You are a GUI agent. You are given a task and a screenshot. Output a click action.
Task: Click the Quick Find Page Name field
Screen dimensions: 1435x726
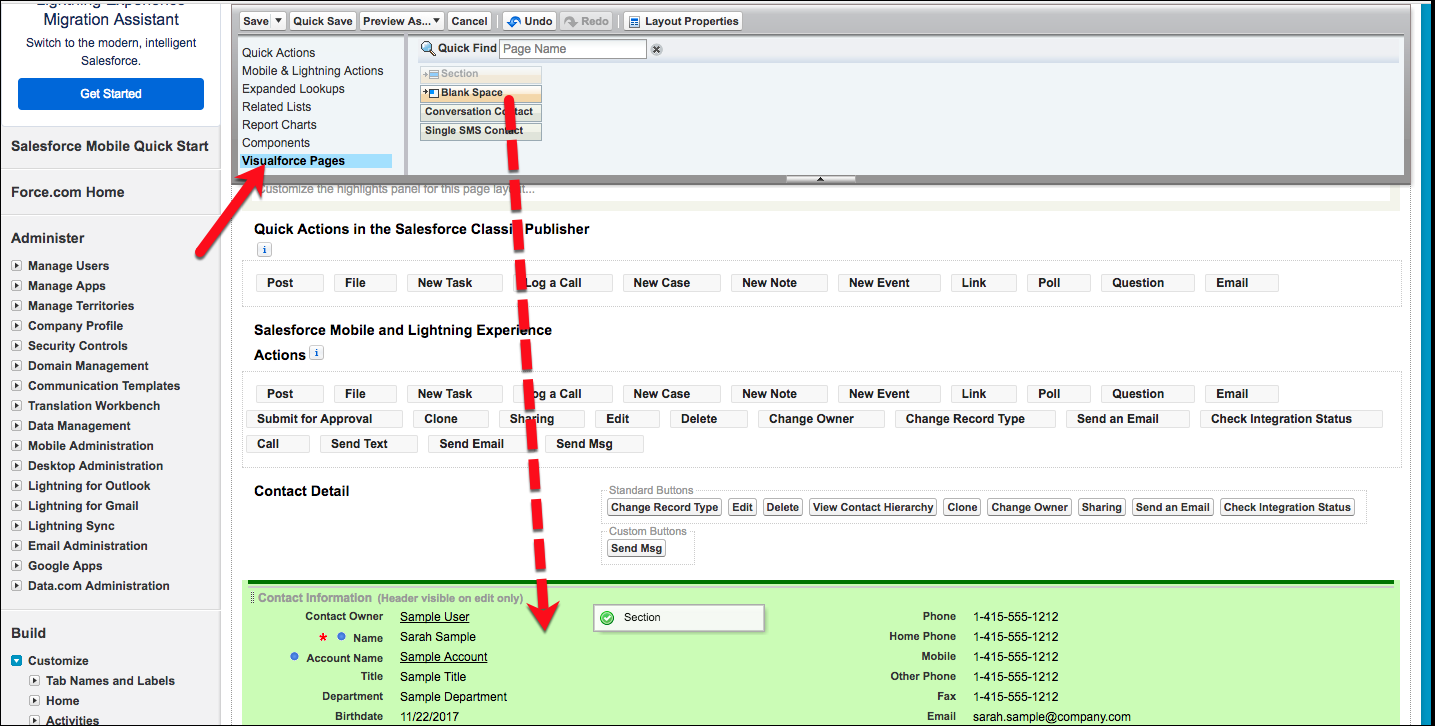pyautogui.click(x=573, y=49)
